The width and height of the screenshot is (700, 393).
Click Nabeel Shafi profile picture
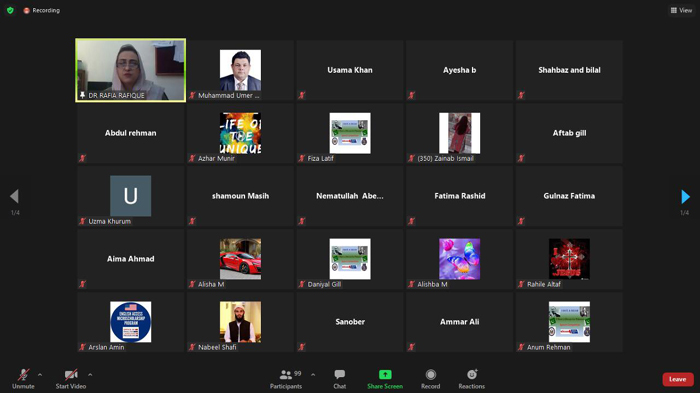[x=240, y=322]
